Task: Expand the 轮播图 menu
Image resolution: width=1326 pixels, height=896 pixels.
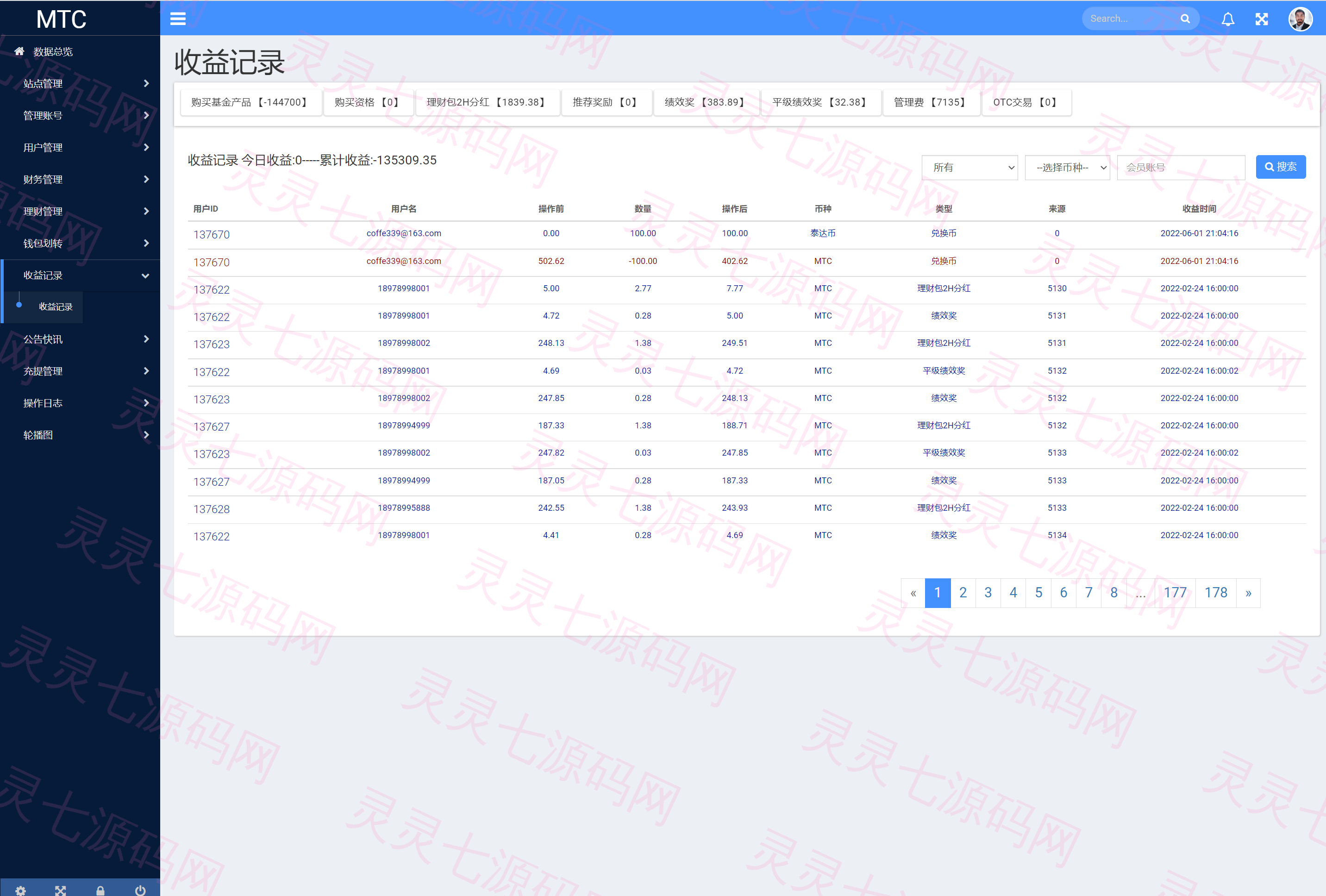Action: coord(80,435)
